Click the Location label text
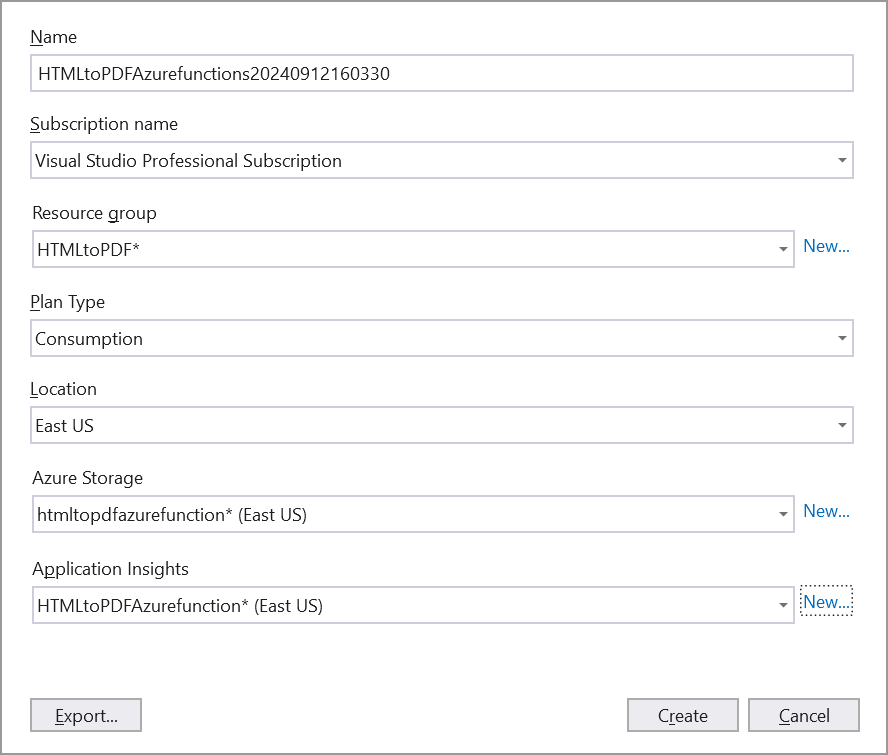This screenshot has width=888, height=755. pyautogui.click(x=63, y=389)
